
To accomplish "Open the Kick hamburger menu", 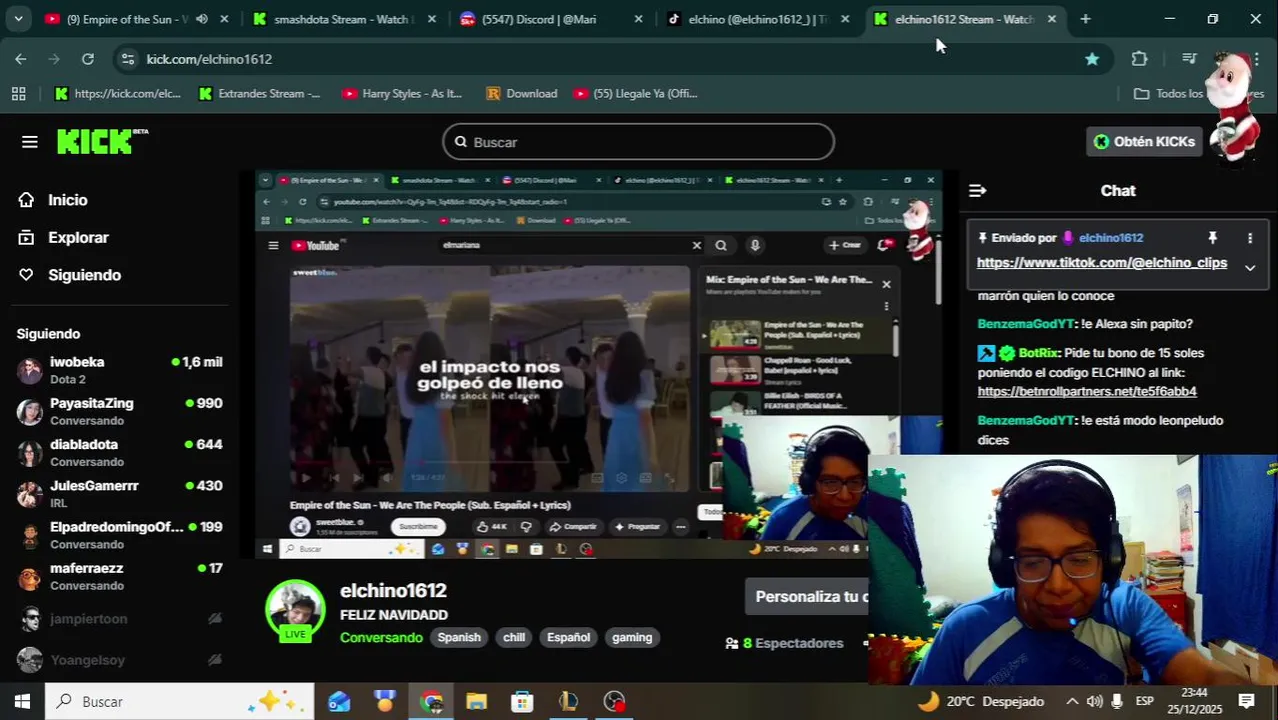I will 29,142.
